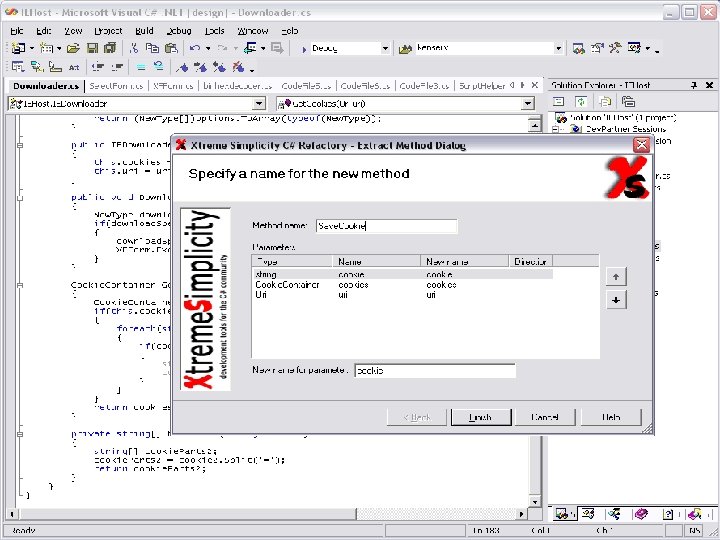The height and width of the screenshot is (540, 720).
Task: Open the GetCookies member dropdown
Action: 528,104
